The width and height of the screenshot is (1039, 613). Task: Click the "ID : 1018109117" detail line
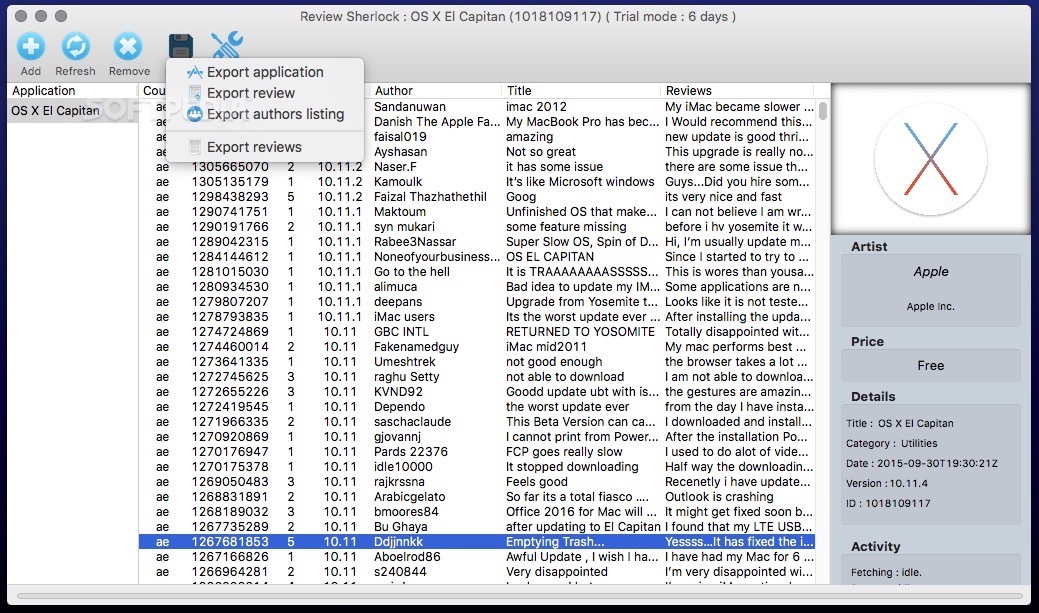[x=888, y=503]
